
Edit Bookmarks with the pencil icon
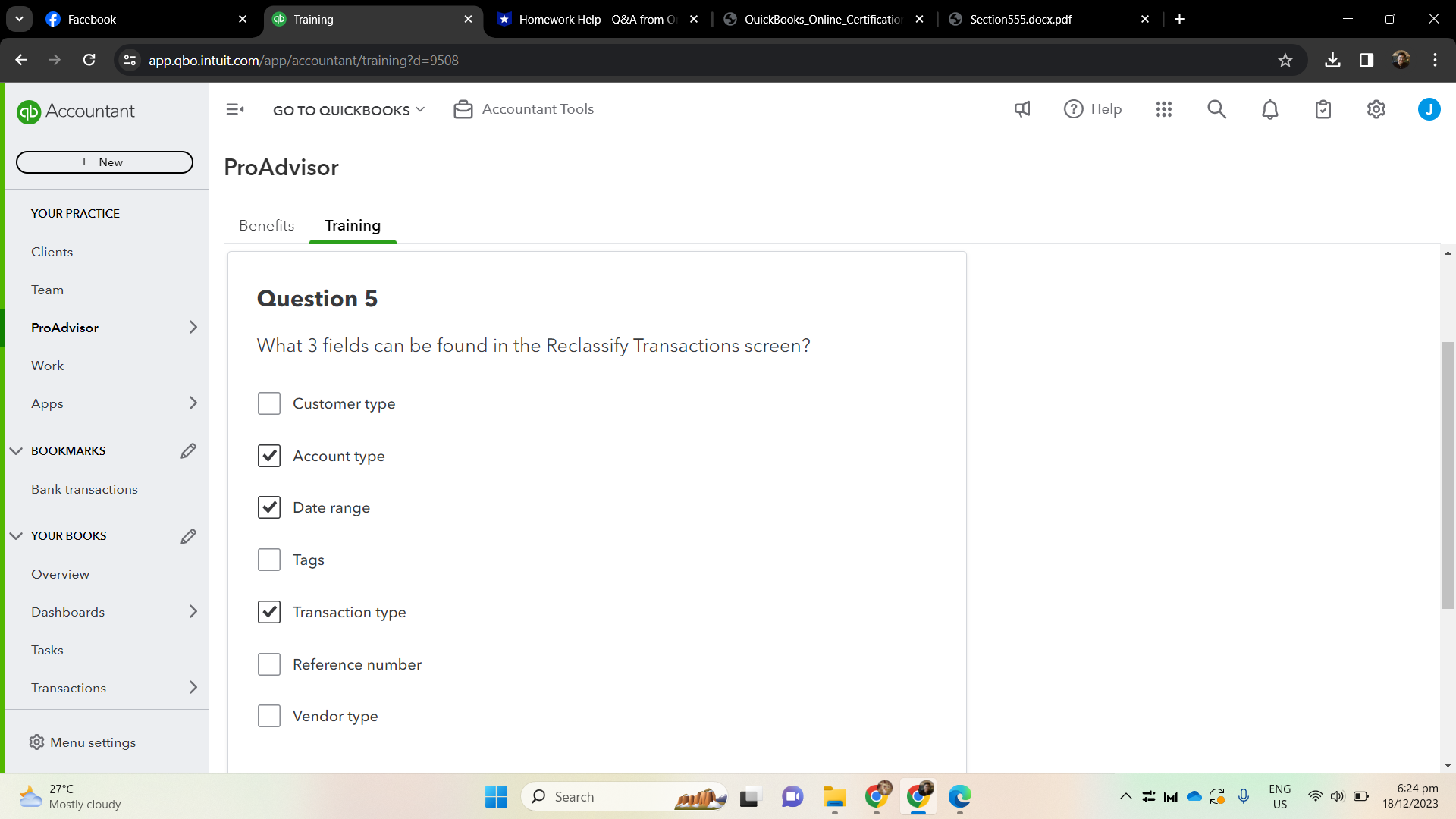(x=188, y=451)
